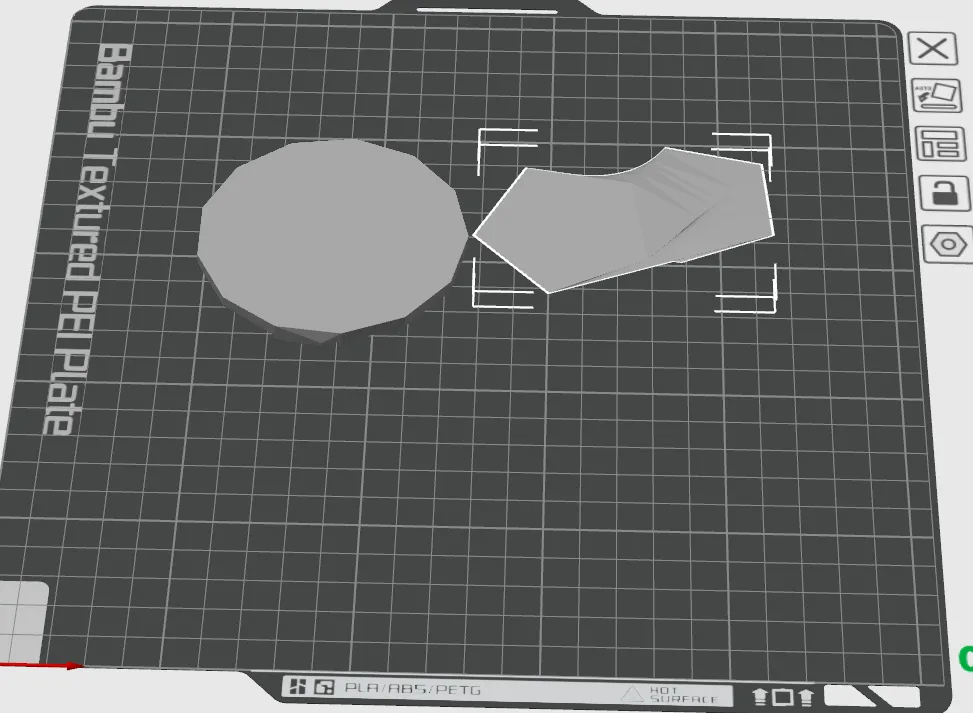Click the arrange objects on plate icon

coord(941,144)
